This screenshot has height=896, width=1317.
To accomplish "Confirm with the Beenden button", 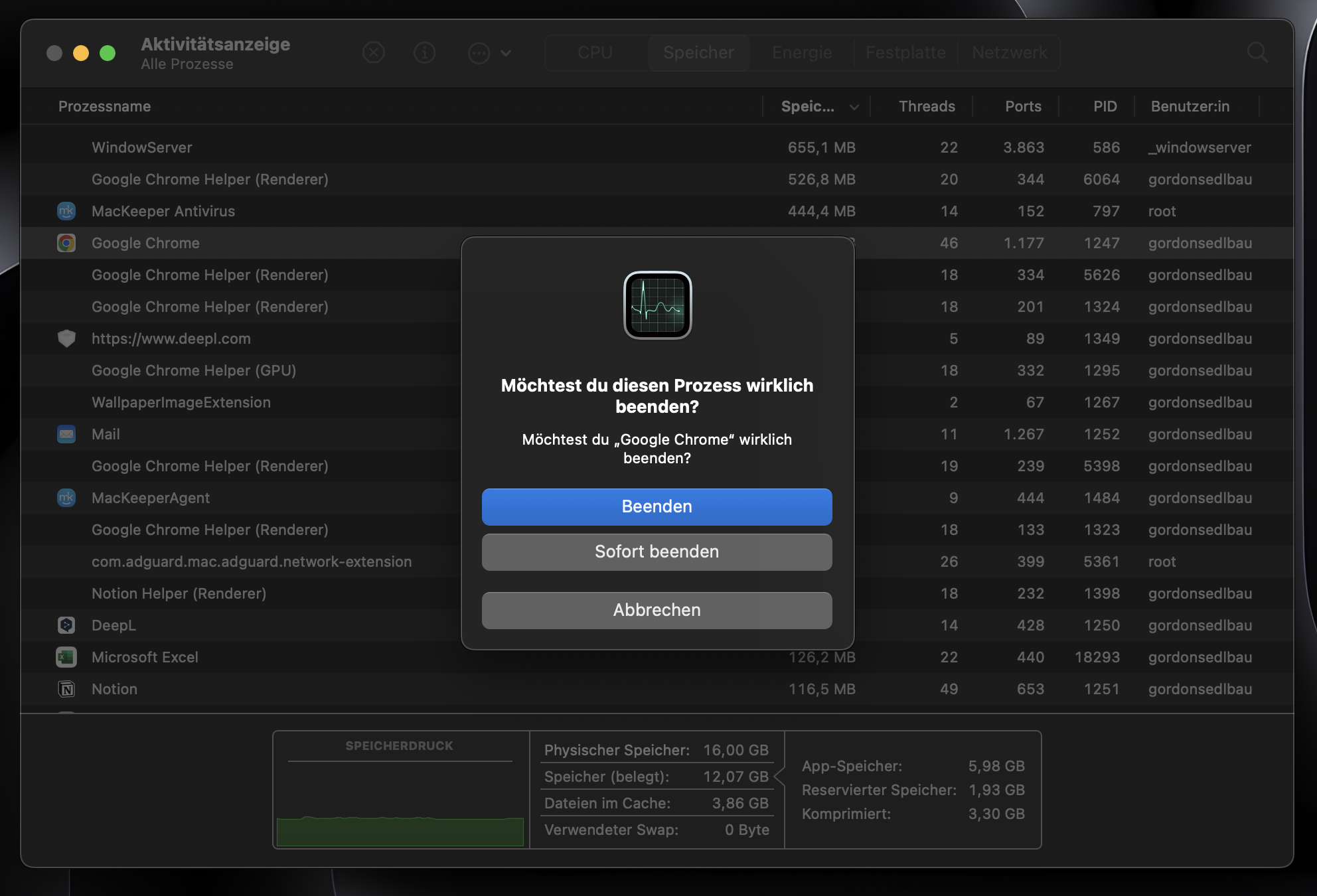I will point(657,506).
